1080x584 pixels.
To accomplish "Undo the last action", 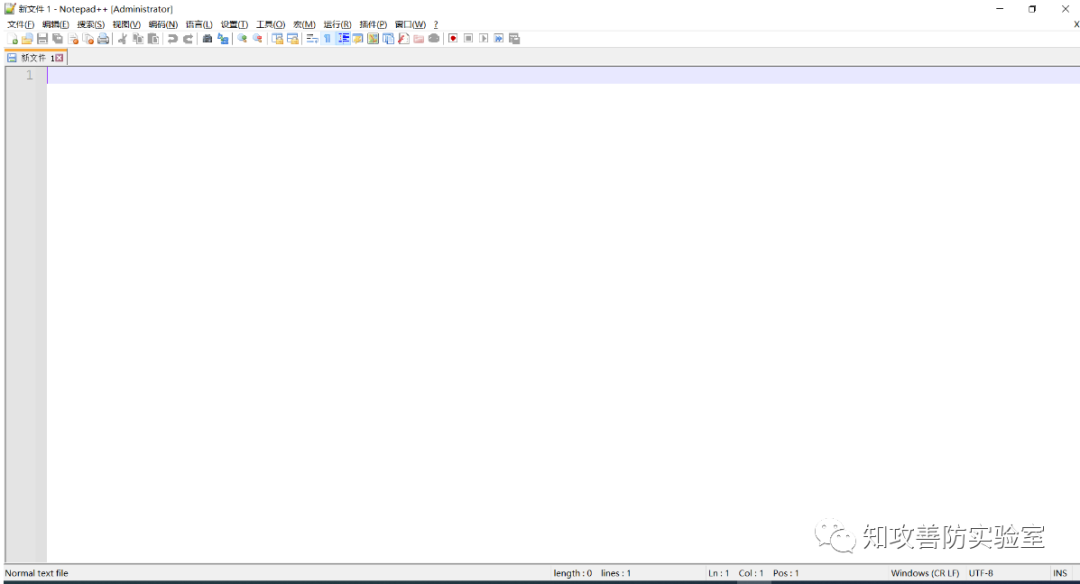I will click(x=172, y=39).
